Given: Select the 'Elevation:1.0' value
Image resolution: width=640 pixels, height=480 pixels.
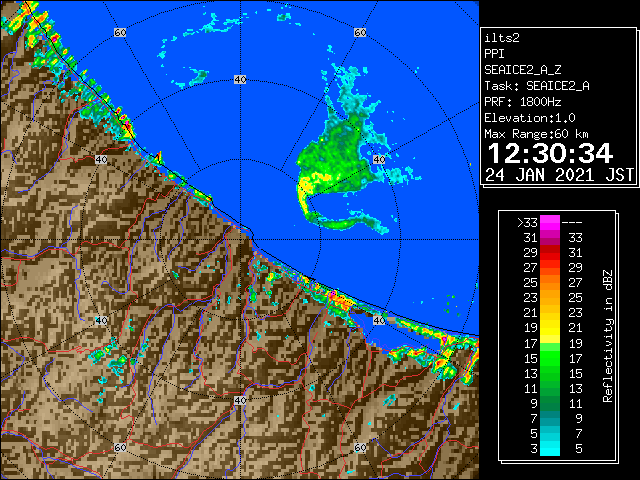Looking at the screenshot, I should pyautogui.click(x=530, y=118).
